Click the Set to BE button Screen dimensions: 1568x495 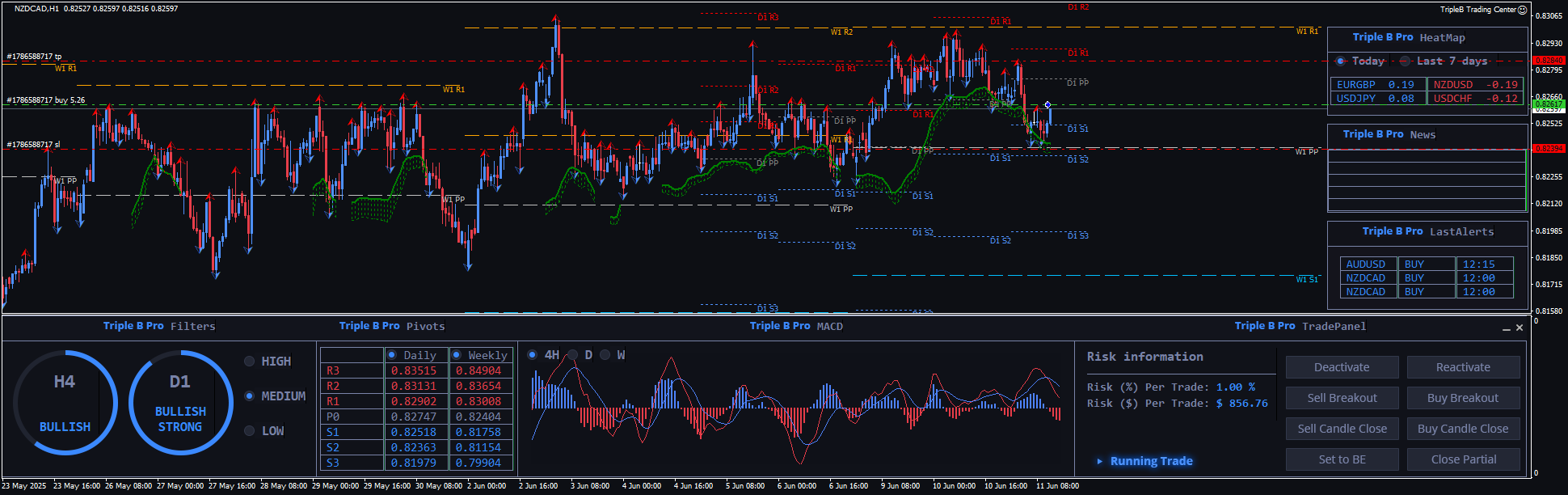pos(1342,459)
